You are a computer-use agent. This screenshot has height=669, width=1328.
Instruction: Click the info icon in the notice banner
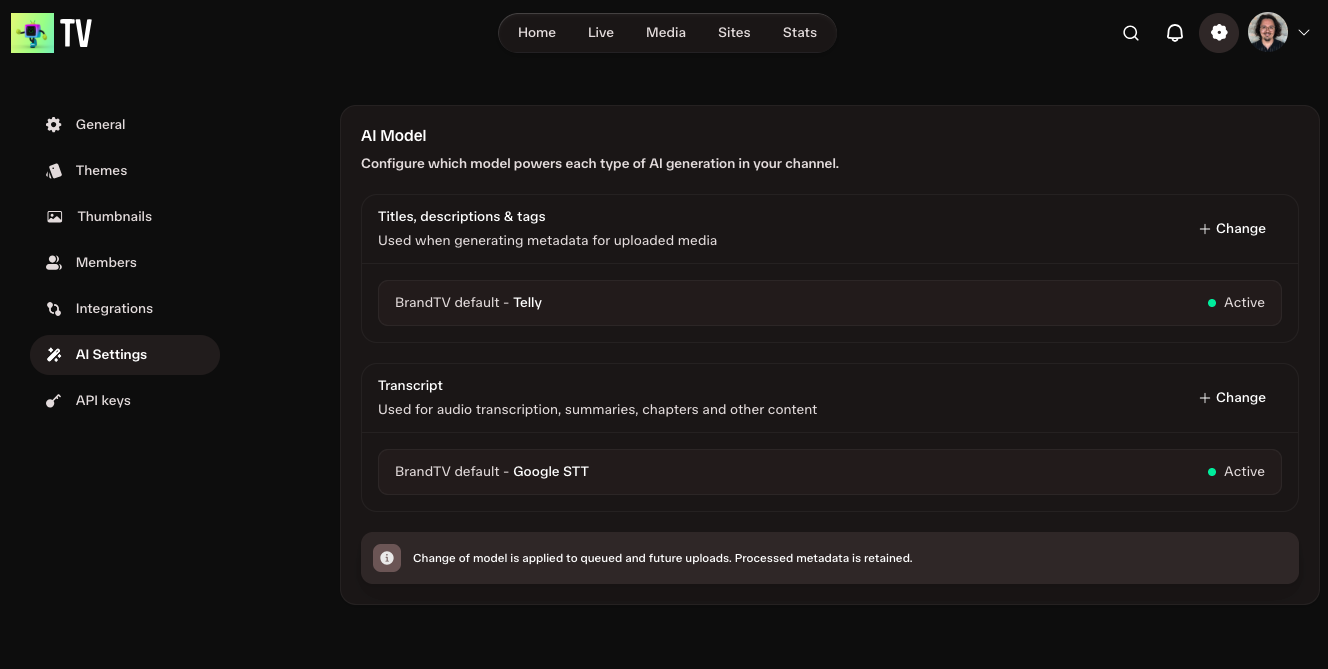coord(387,558)
